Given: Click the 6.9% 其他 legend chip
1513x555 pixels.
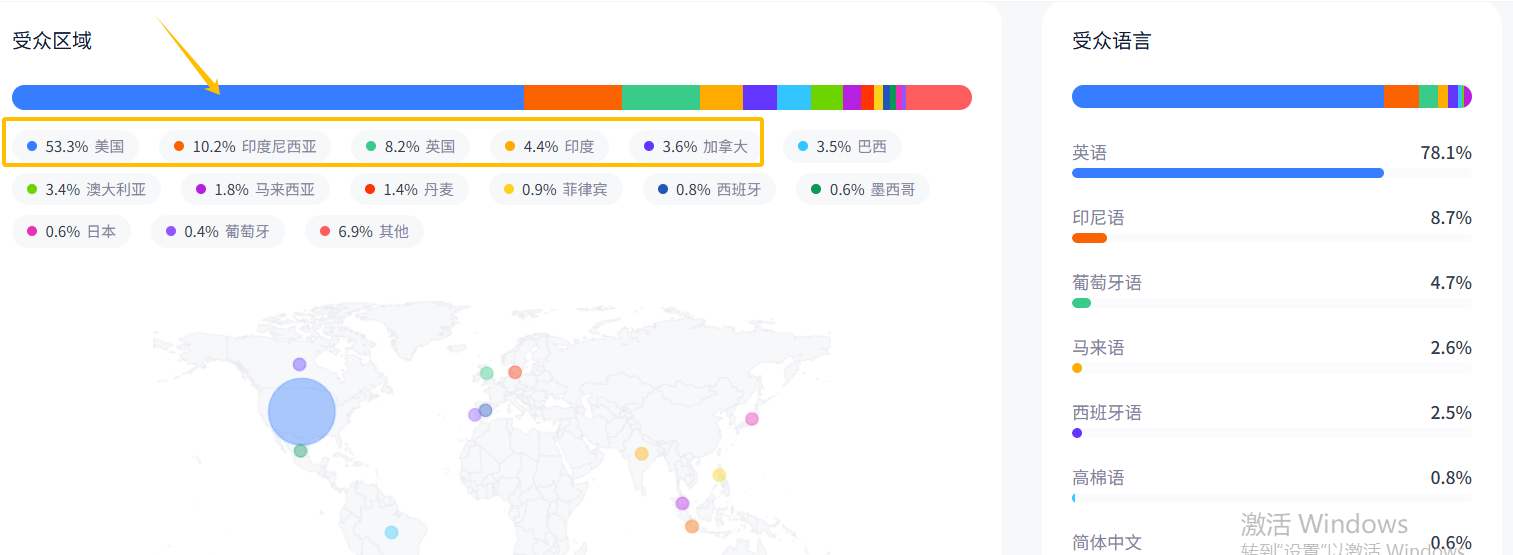Looking at the screenshot, I should [x=364, y=232].
